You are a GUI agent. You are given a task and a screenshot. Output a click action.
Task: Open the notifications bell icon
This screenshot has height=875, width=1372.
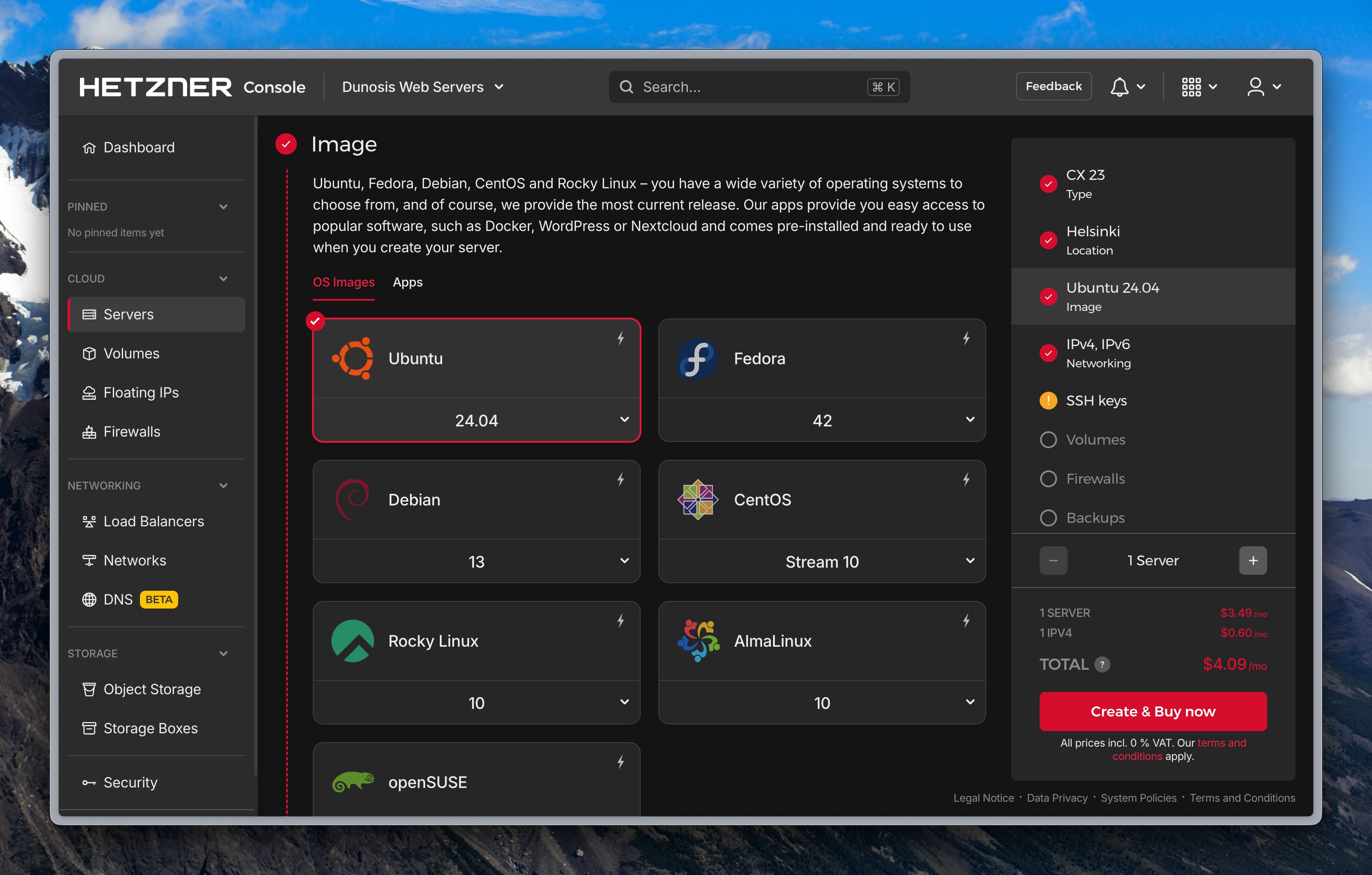point(1118,87)
